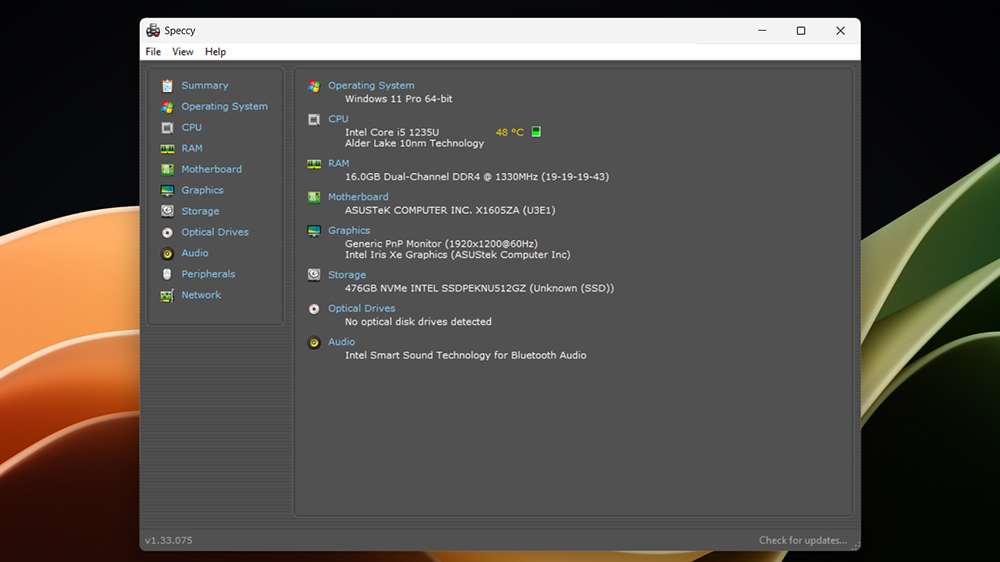Click the Storage icon in summary panel
This screenshot has height=562, width=1000.
(x=314, y=275)
